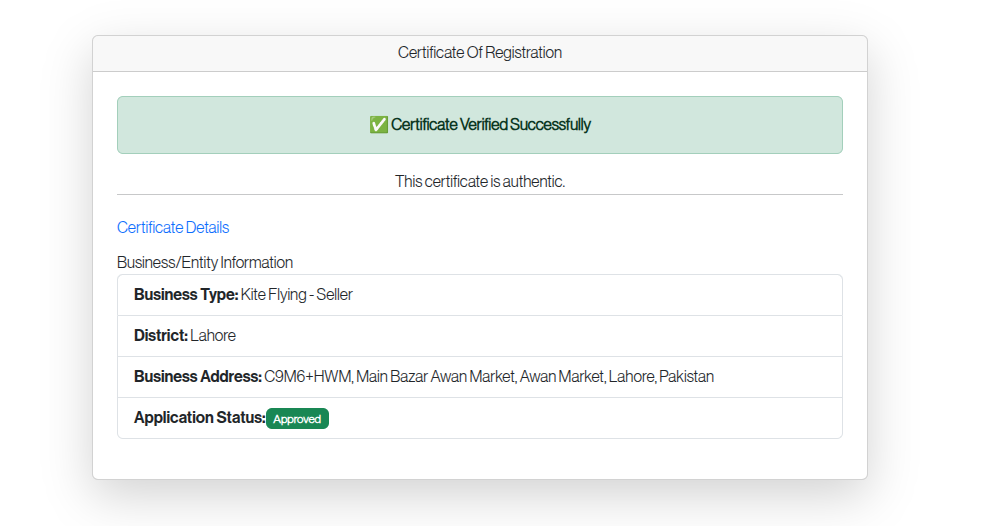Screen dimensions: 990x526
Task: Click the word 'Seller' in business type
Action: point(334,295)
